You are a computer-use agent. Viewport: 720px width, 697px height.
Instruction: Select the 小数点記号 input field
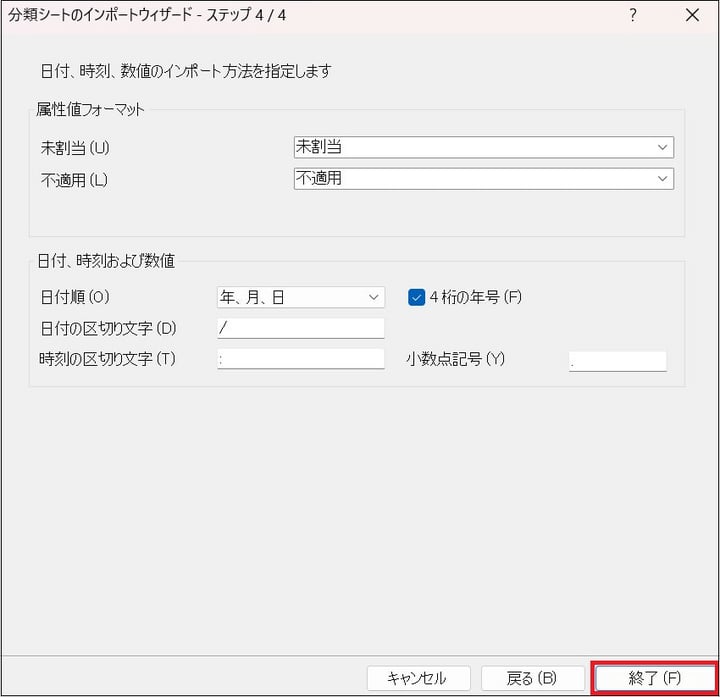click(617, 361)
